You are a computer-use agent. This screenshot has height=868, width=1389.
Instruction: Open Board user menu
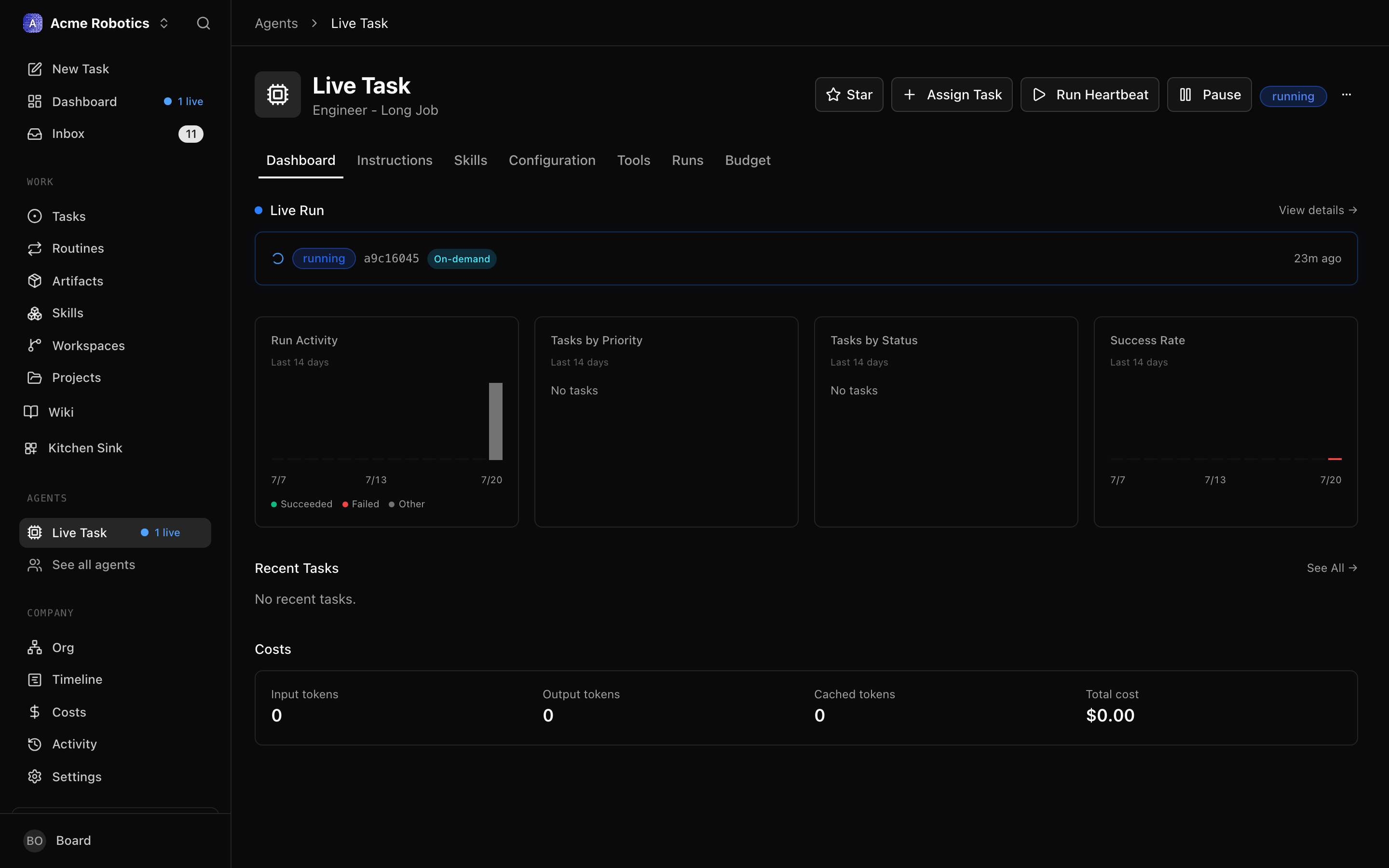pyautogui.click(x=115, y=841)
